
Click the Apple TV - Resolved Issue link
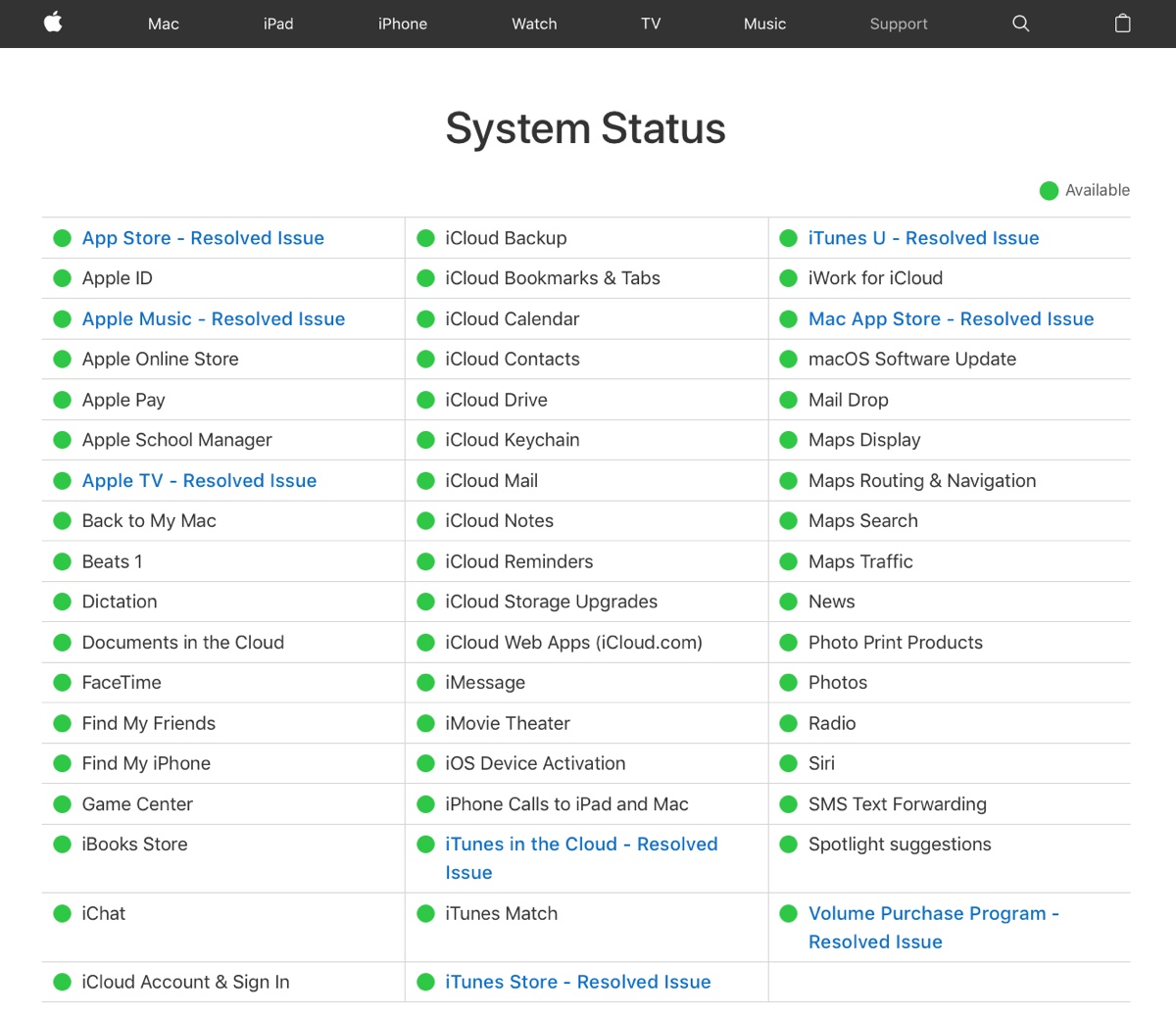click(x=199, y=481)
